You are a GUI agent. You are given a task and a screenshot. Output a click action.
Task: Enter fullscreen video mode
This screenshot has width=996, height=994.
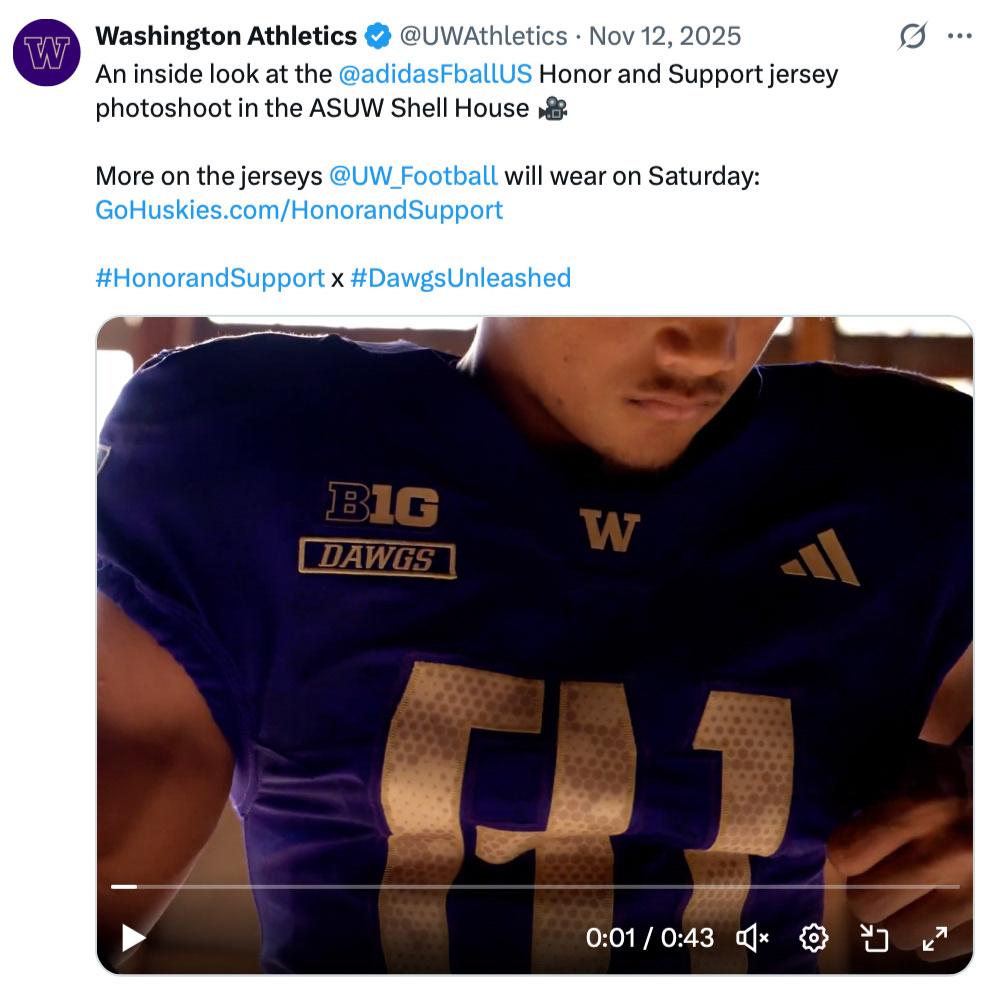934,937
